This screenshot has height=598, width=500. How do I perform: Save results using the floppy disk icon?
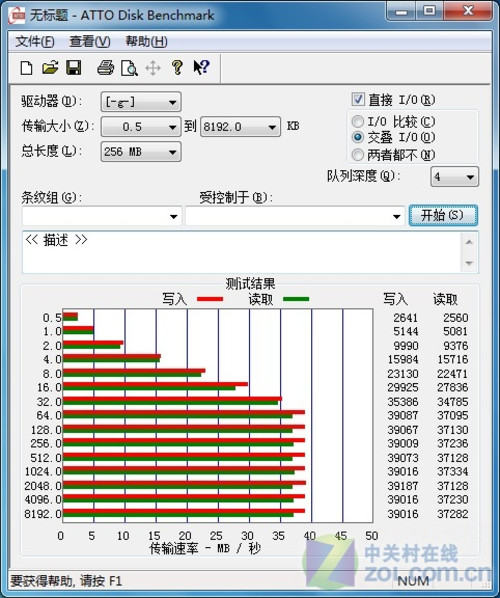click(74, 68)
